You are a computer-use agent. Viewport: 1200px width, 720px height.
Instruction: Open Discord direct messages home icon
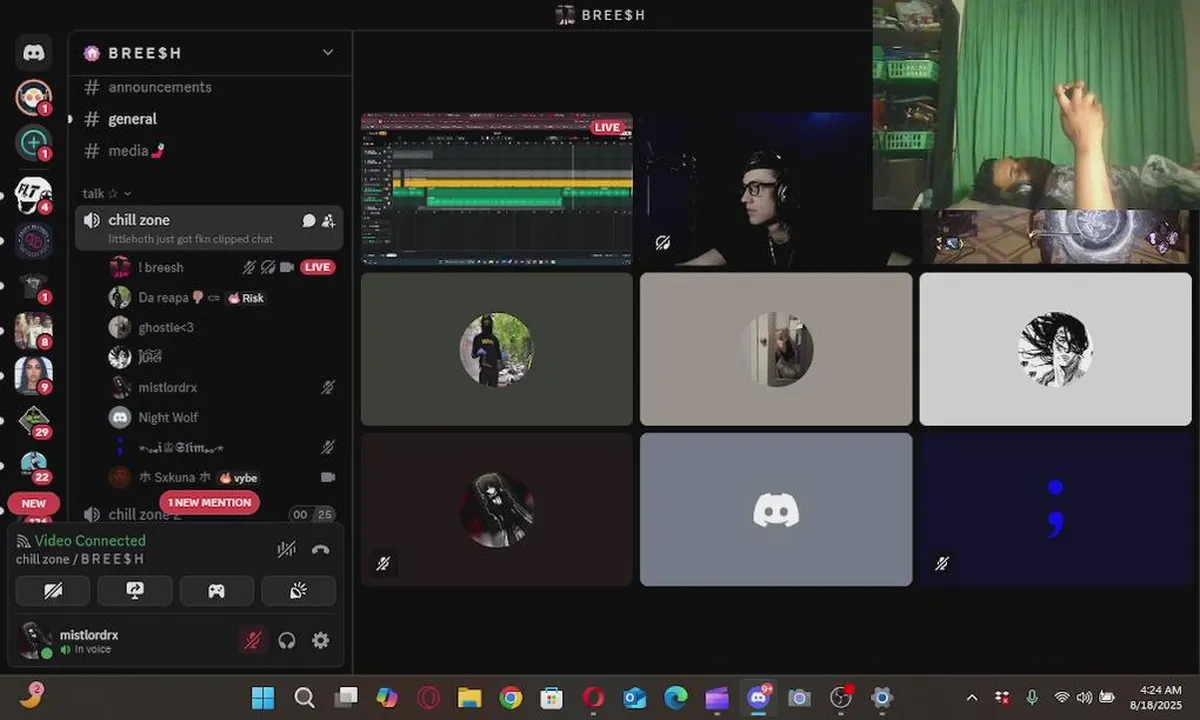coord(34,52)
